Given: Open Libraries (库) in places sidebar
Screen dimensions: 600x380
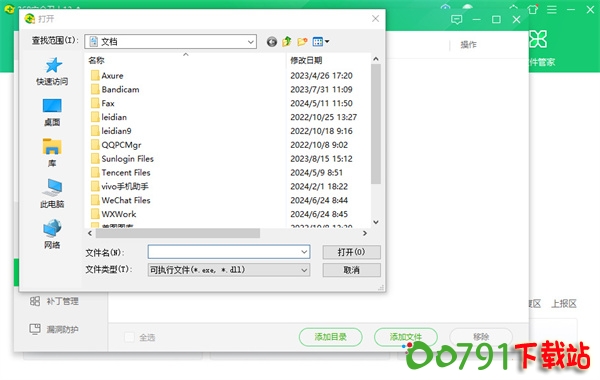Looking at the screenshot, I should point(52,153).
